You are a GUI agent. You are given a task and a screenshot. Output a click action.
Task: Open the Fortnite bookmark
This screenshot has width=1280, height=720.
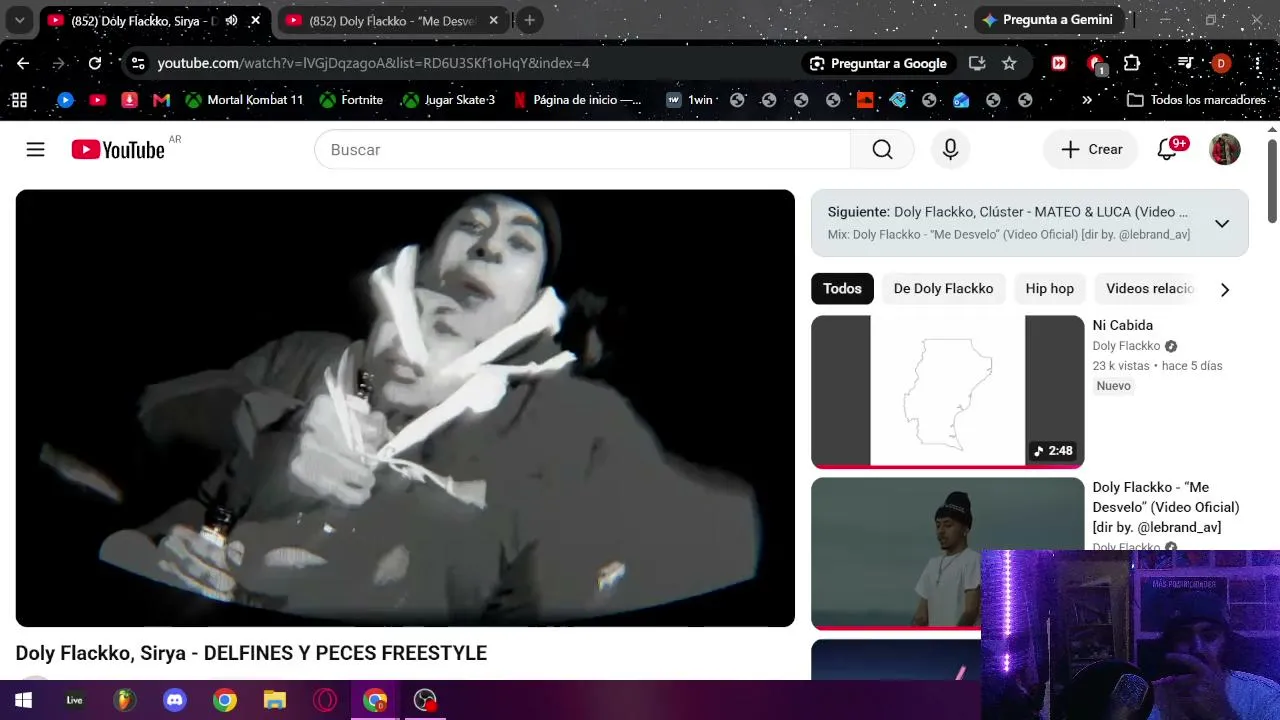(351, 100)
